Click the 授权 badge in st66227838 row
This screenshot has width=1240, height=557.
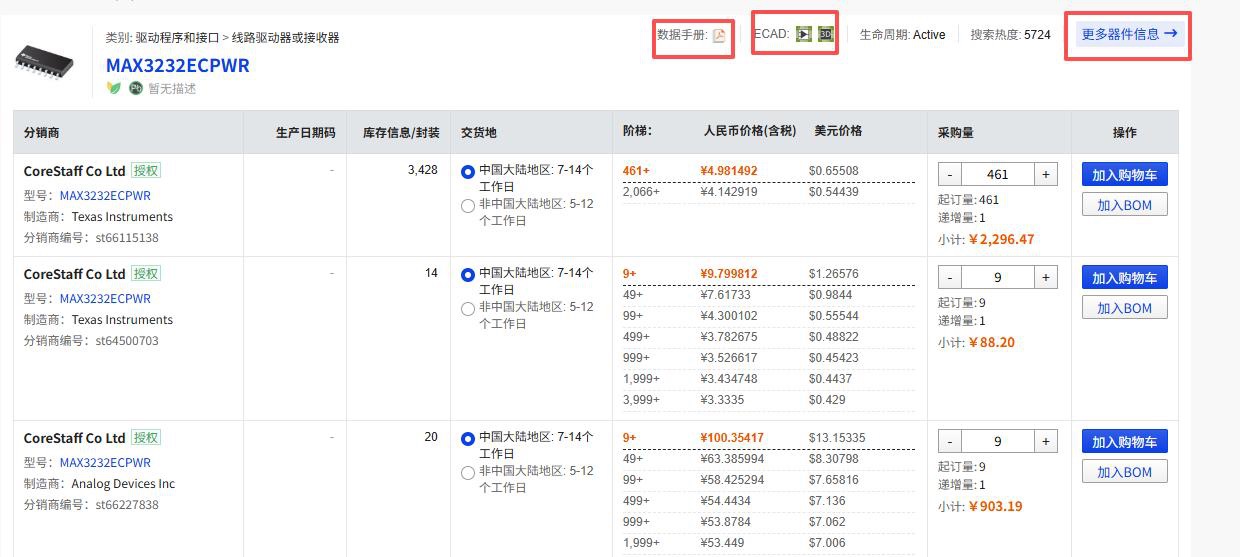(x=146, y=438)
